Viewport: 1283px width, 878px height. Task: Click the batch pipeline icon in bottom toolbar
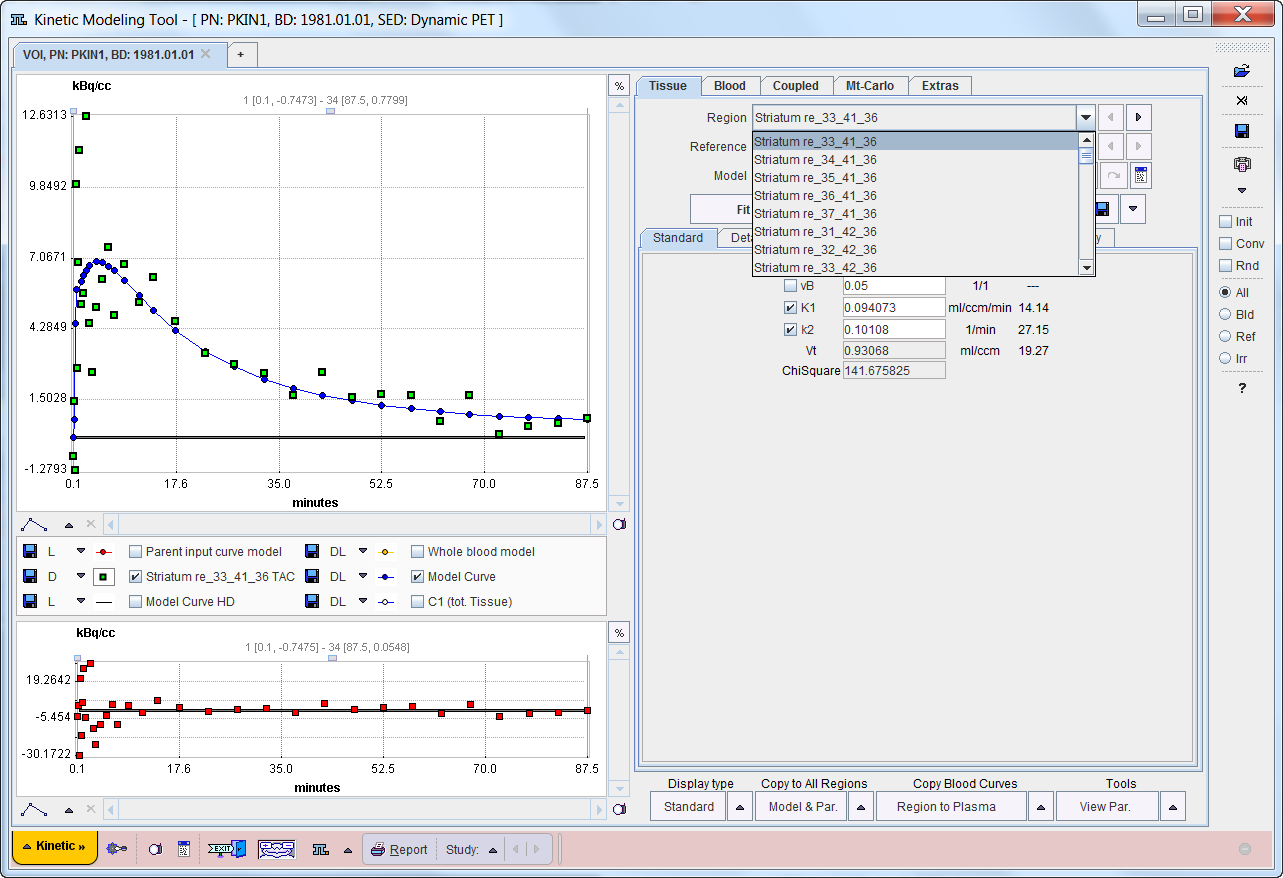276,849
